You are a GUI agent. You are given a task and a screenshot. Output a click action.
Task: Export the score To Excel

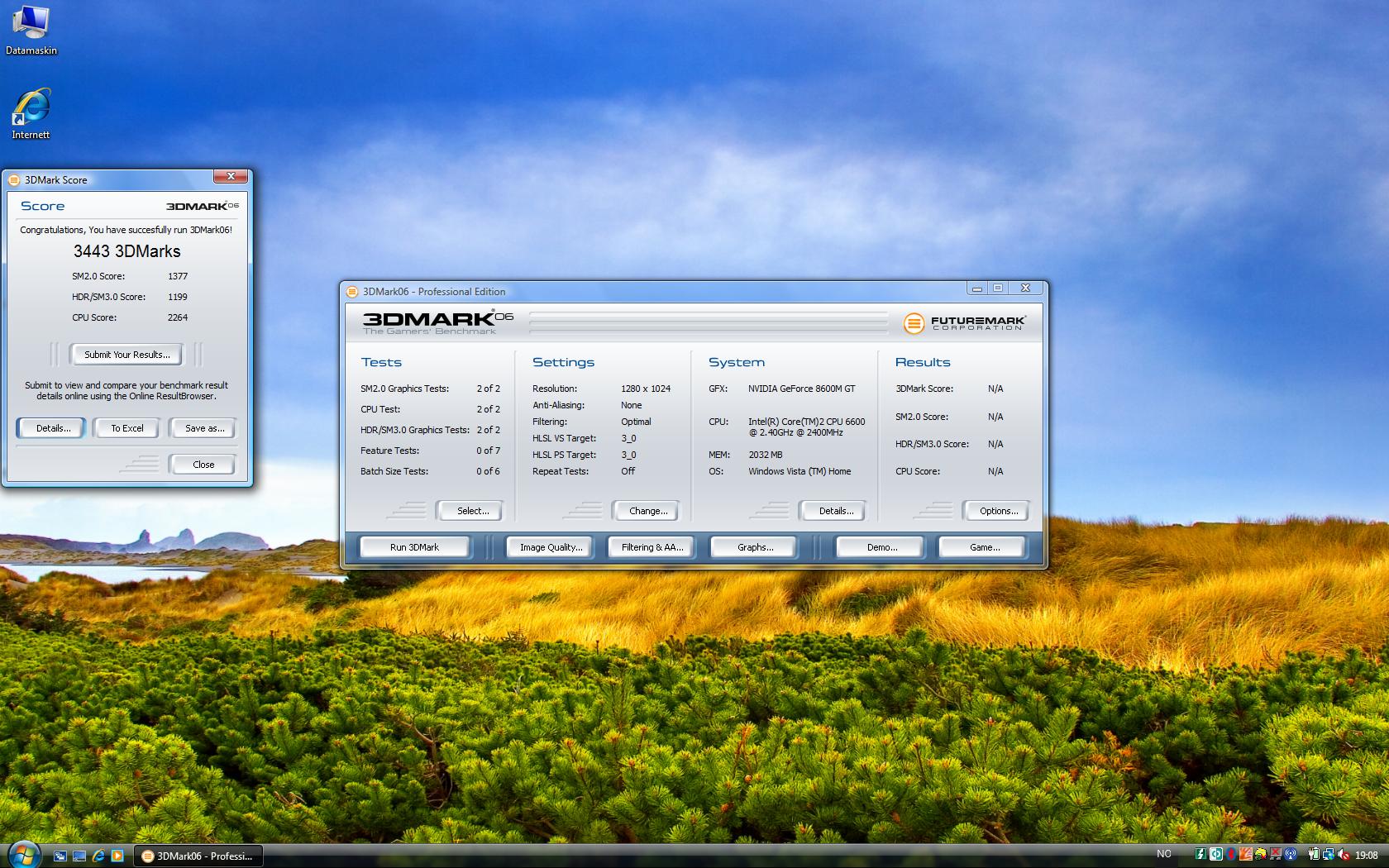(127, 428)
